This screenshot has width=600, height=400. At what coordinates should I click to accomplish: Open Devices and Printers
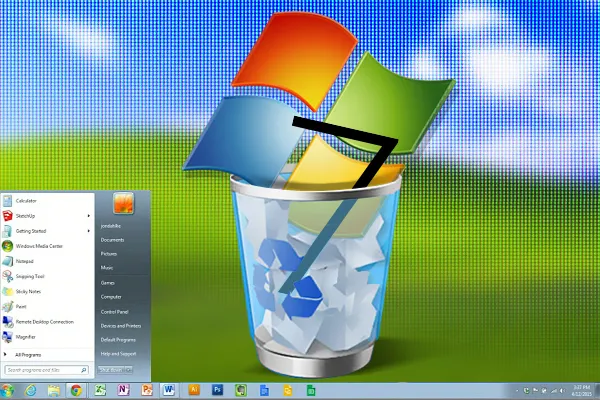122,326
